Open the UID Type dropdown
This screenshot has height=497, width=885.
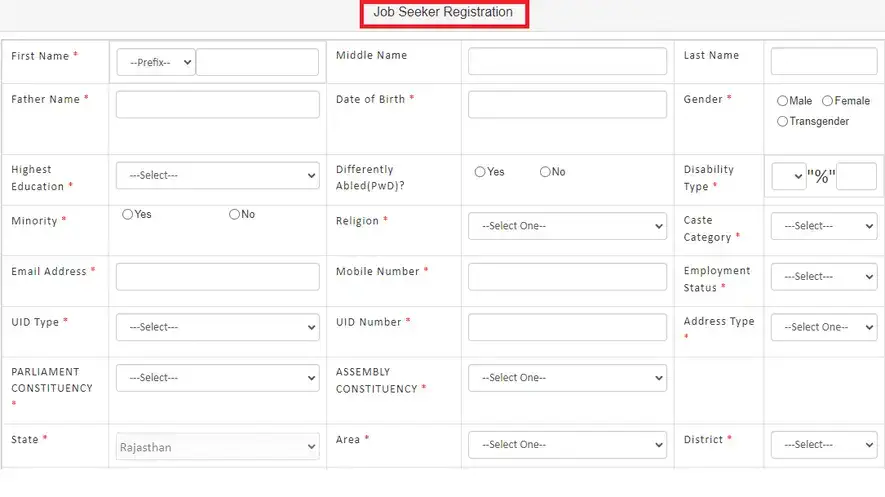click(218, 327)
